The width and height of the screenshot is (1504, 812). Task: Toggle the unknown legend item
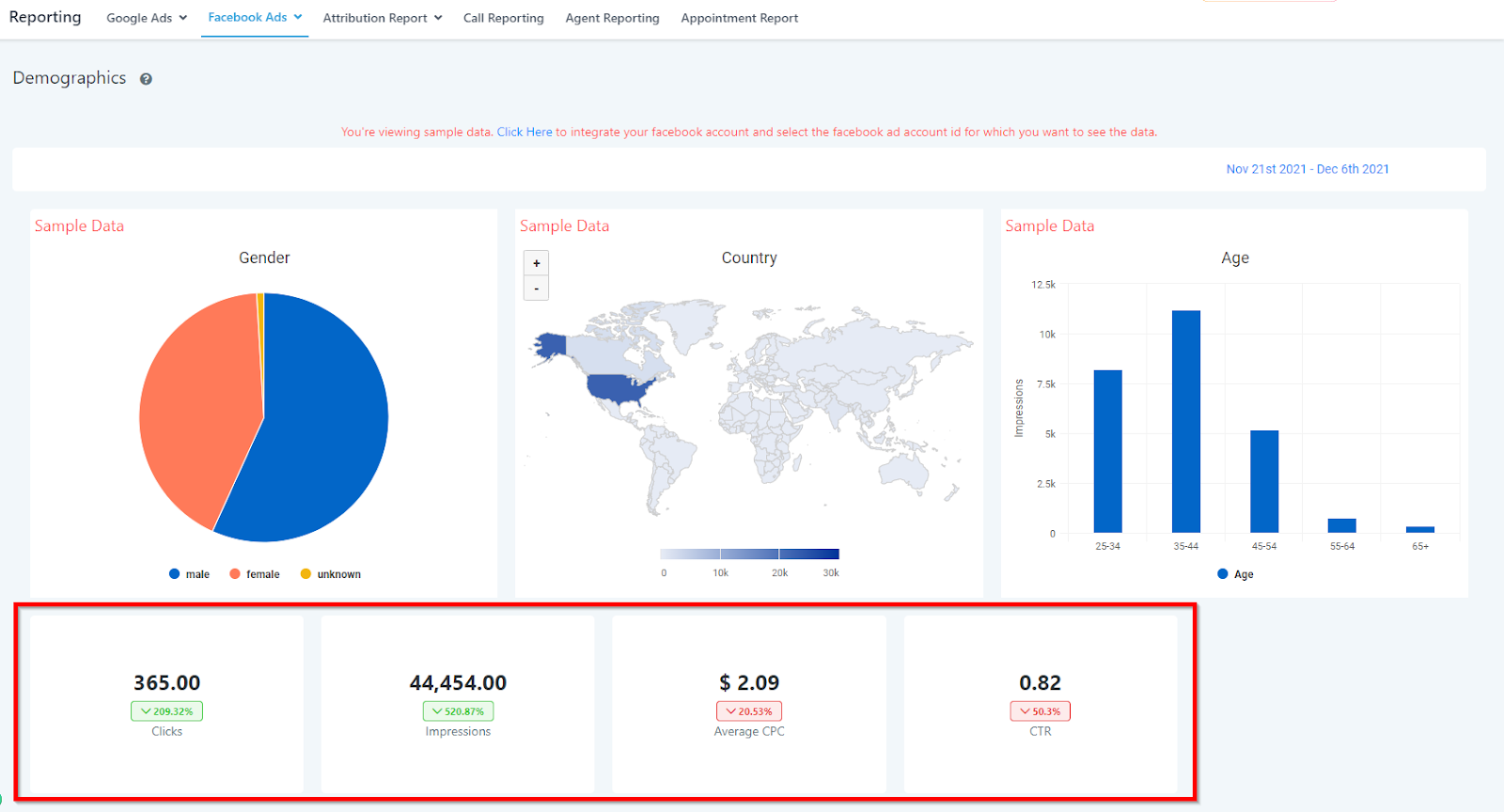(x=330, y=574)
